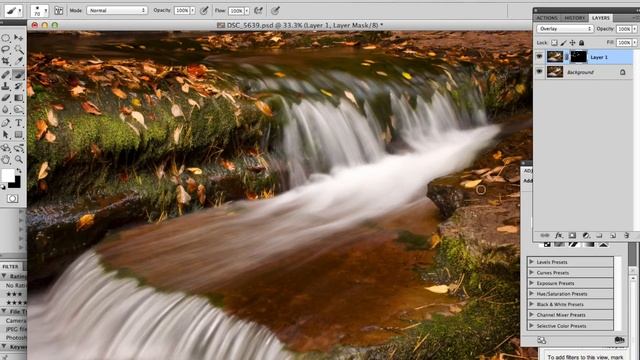
Task: Switch to the Actions tab
Action: coord(547,18)
